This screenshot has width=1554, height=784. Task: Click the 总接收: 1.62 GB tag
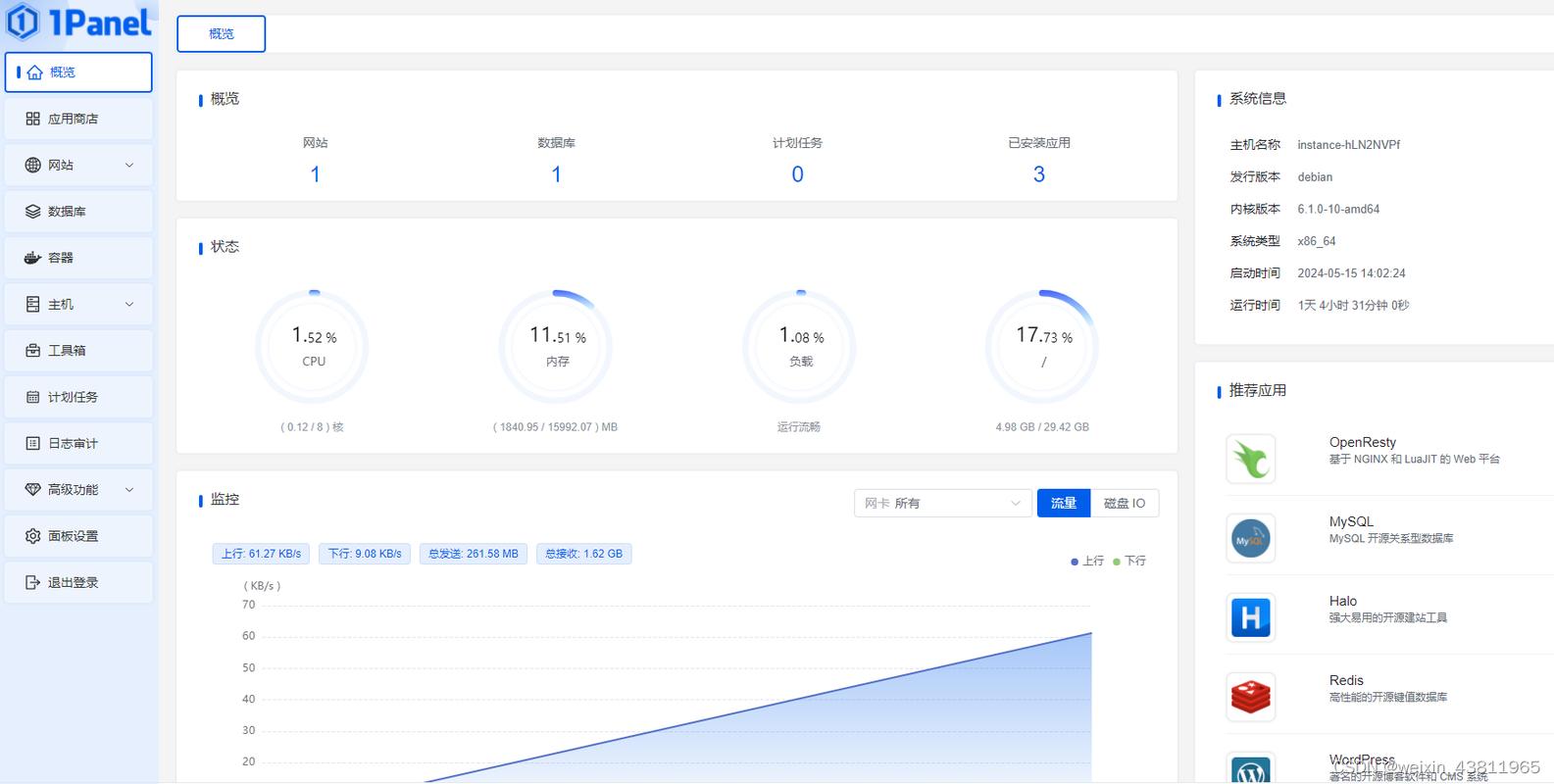click(583, 554)
